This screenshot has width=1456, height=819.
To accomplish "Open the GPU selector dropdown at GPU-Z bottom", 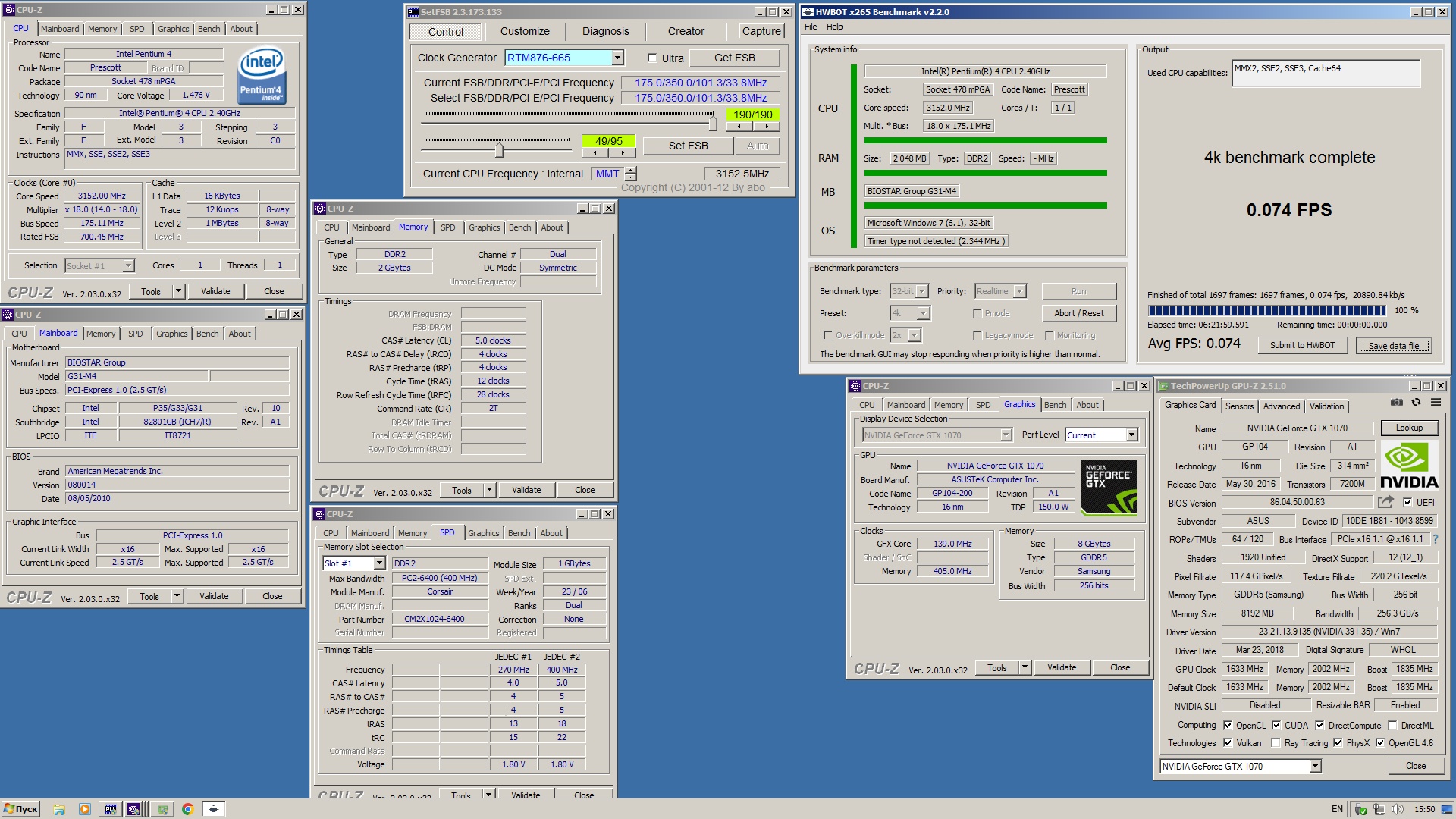I will click(x=1316, y=767).
